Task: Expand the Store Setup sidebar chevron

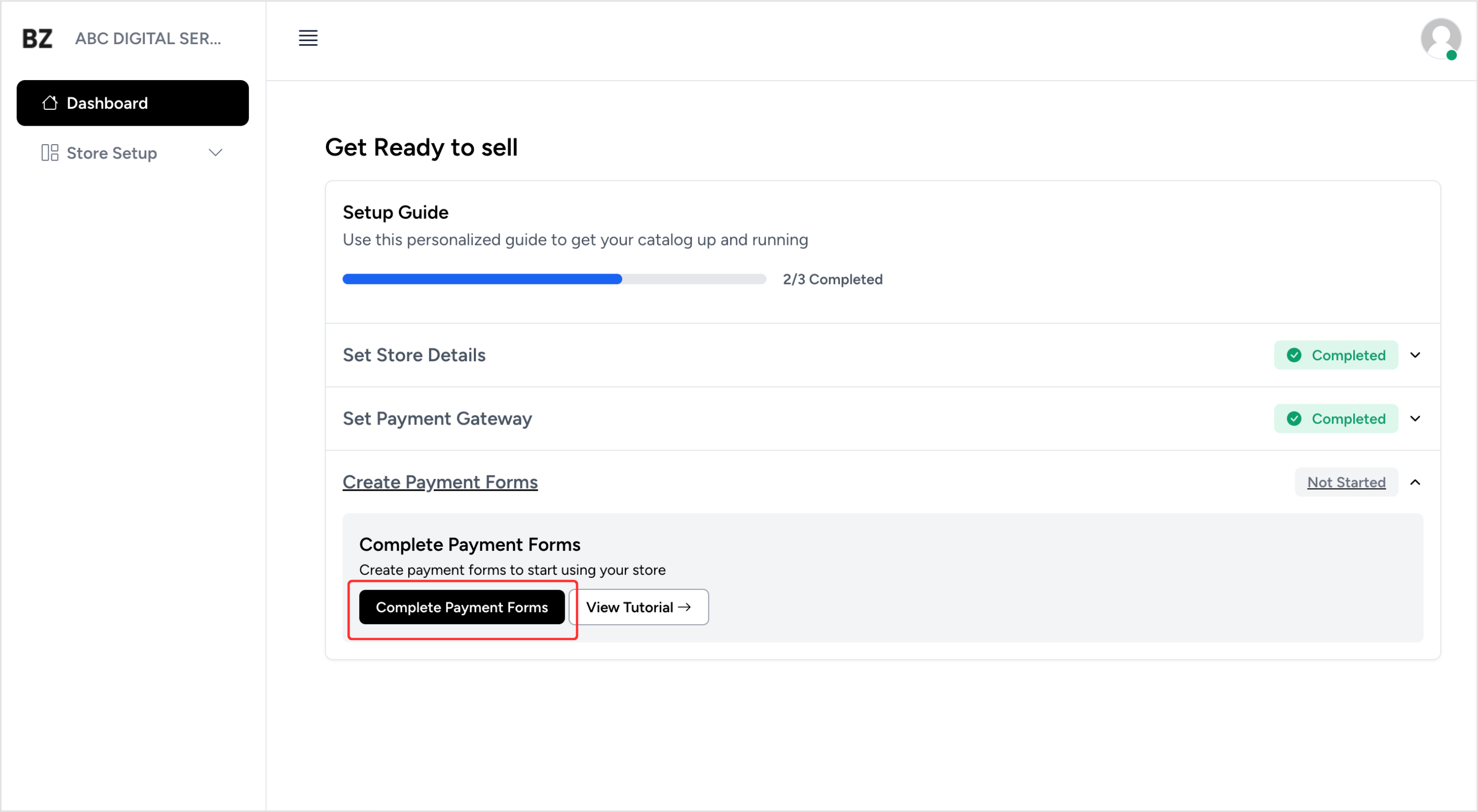Action: [215, 152]
